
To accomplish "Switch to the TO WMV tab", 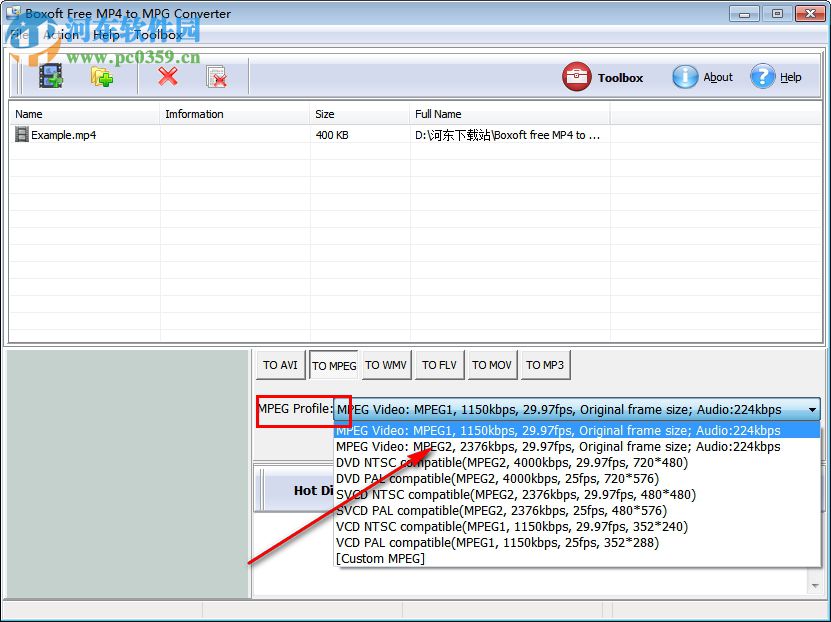I will [386, 364].
